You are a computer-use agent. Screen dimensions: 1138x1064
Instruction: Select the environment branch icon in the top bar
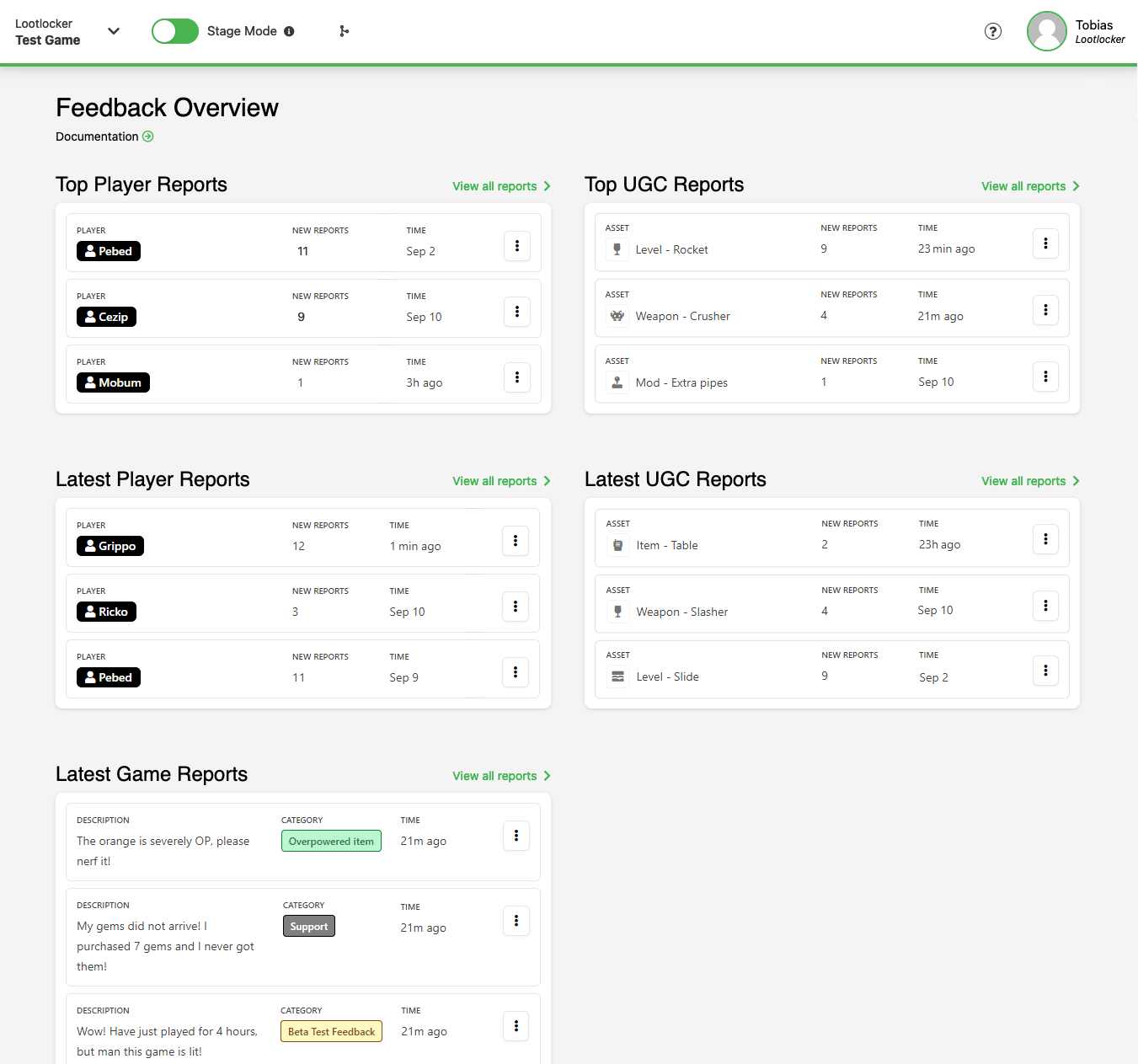tap(344, 31)
